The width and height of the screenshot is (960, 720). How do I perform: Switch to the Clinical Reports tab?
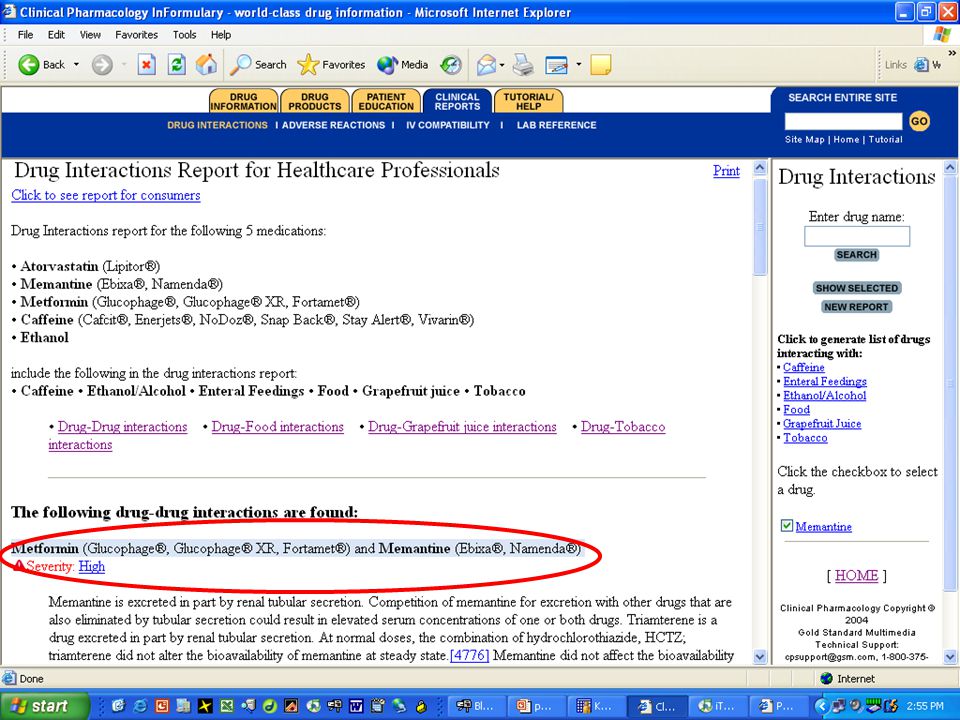(457, 101)
